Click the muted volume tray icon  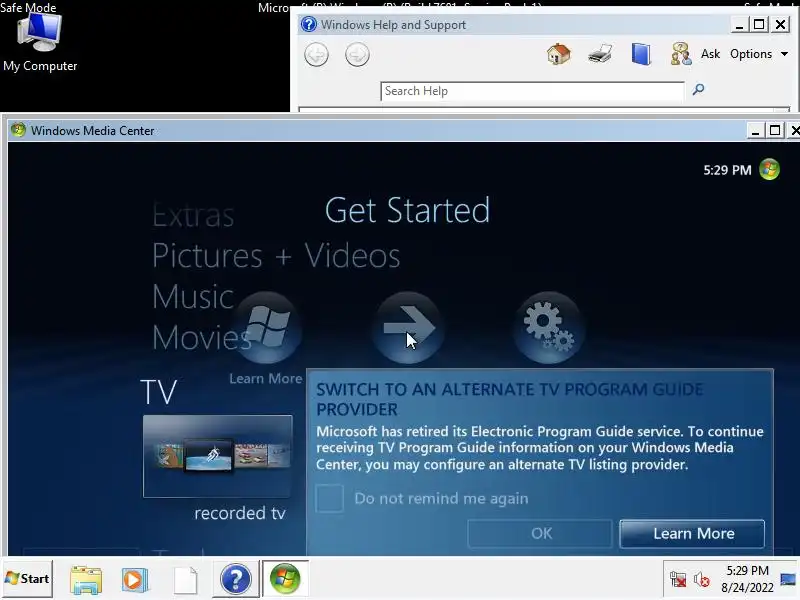click(x=701, y=580)
